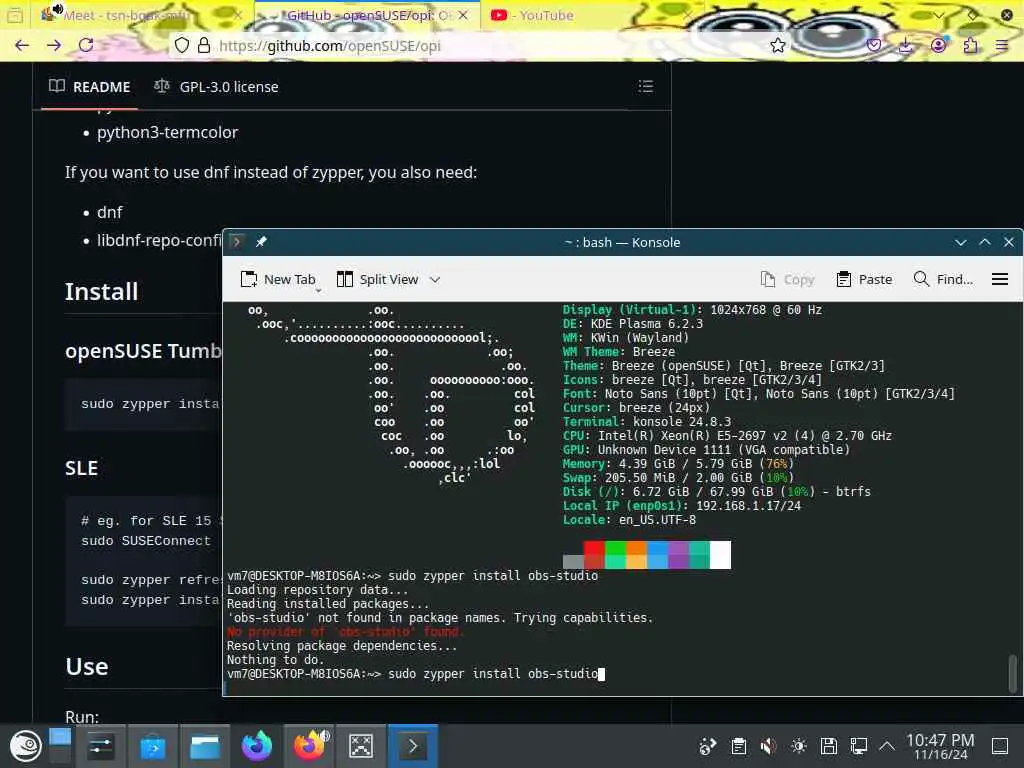Image resolution: width=1024 pixels, height=768 pixels.
Task: Open the virtual desktop pager in taskbar
Action: coord(59,746)
